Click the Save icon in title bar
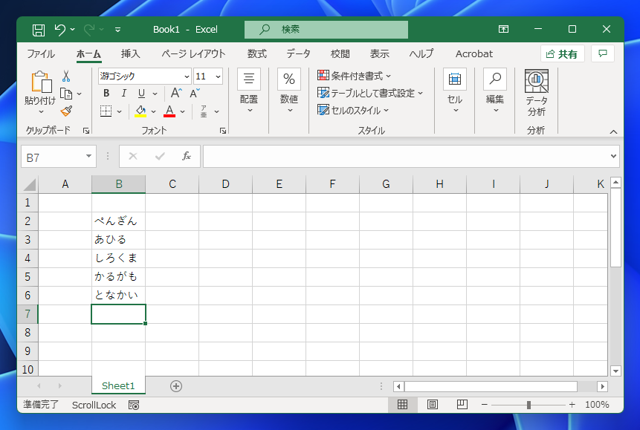This screenshot has width=640, height=430. pyautogui.click(x=38, y=30)
